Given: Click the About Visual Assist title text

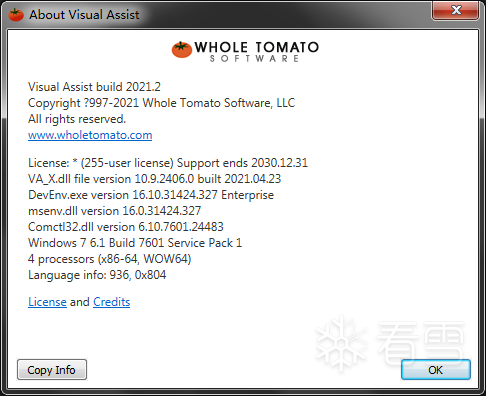Looking at the screenshot, I should click(84, 15).
